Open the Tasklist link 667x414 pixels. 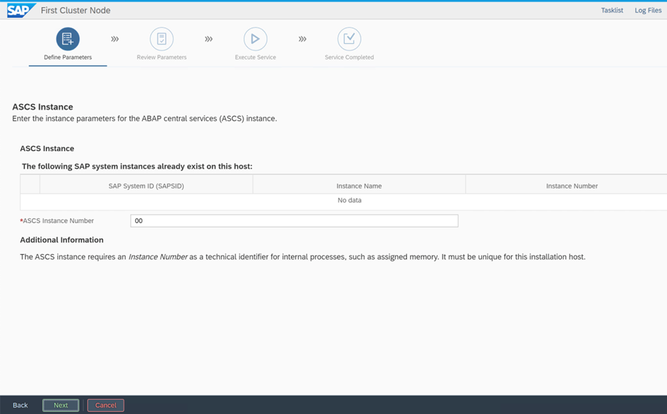(x=612, y=10)
